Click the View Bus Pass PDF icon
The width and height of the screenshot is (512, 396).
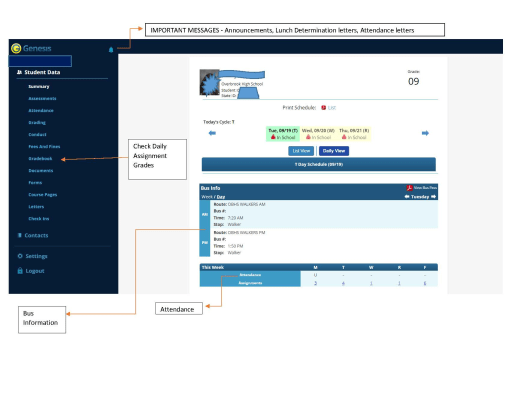409,188
